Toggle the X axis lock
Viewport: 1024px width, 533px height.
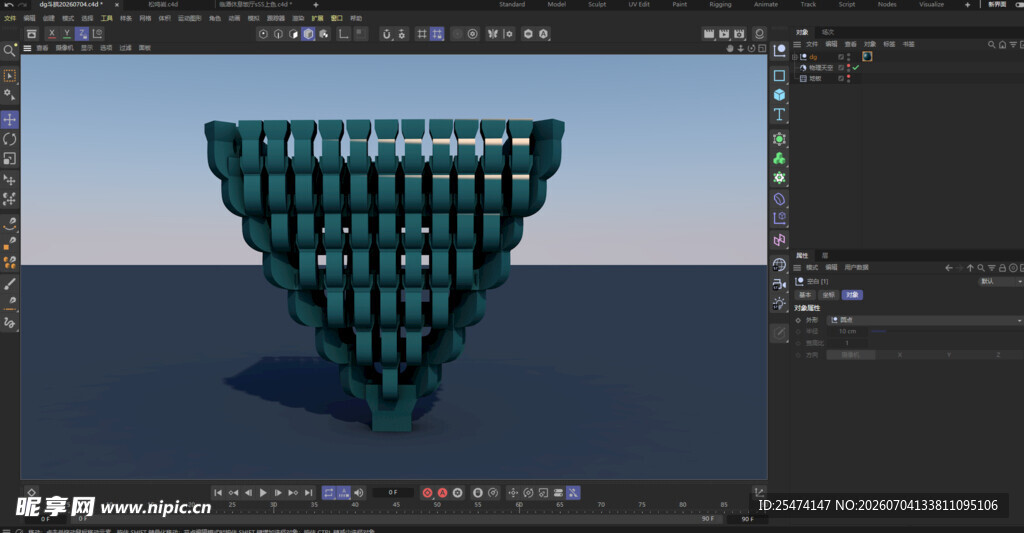tap(52, 33)
